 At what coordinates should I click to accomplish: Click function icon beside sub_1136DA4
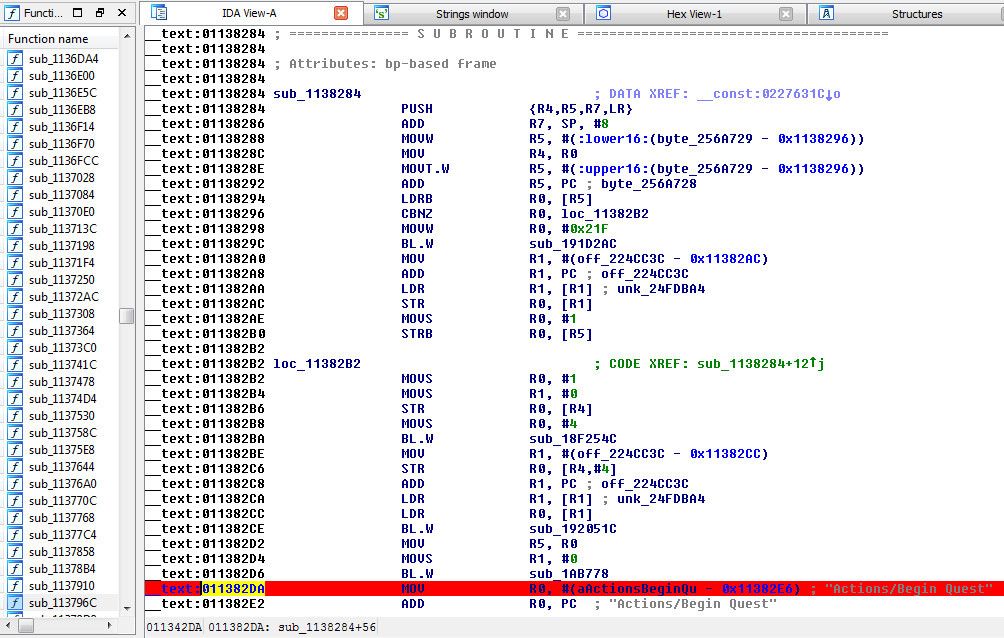15,59
